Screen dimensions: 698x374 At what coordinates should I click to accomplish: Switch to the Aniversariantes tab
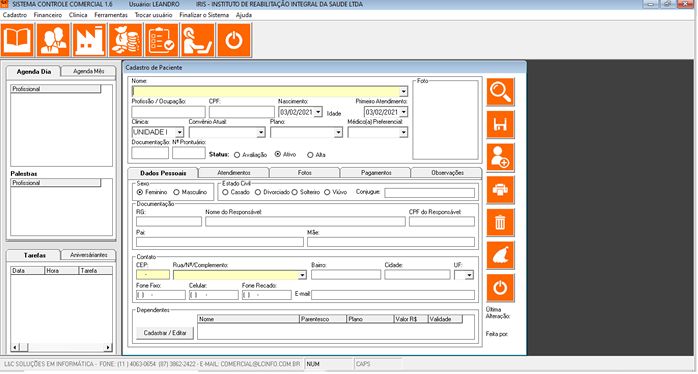[89, 255]
